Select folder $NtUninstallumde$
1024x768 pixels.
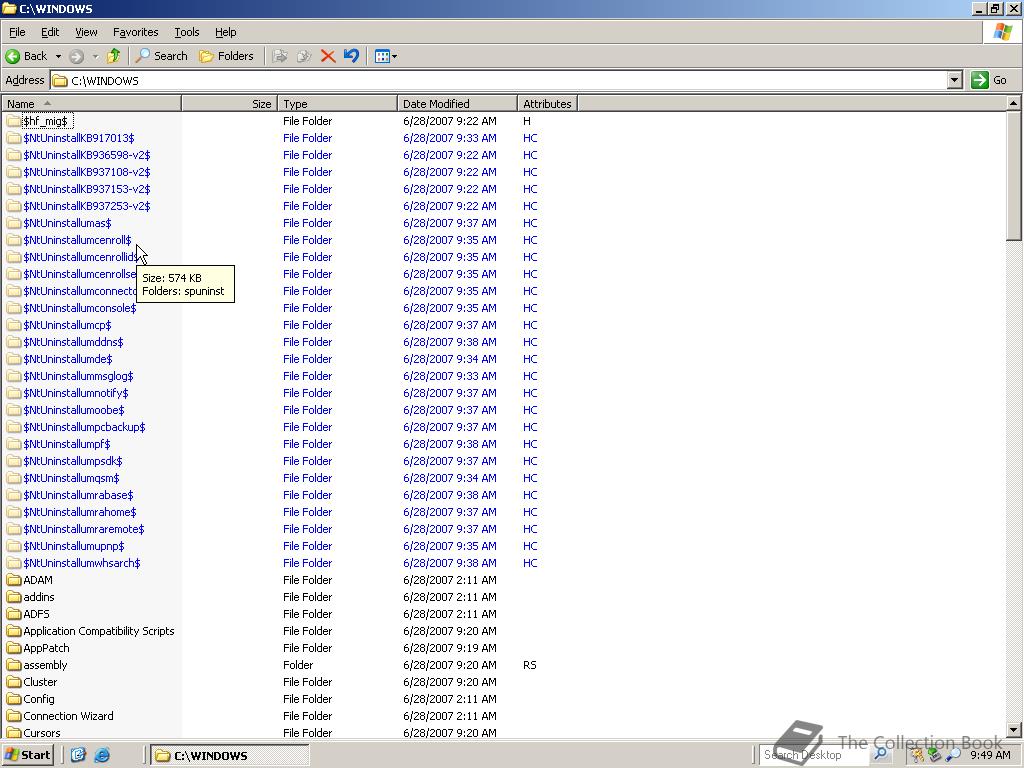click(68, 359)
